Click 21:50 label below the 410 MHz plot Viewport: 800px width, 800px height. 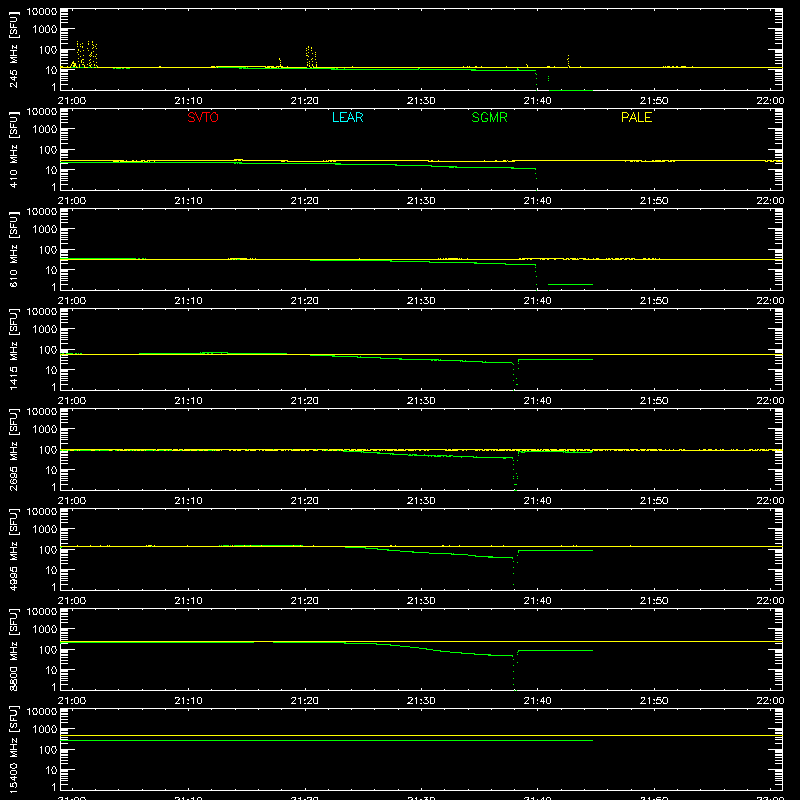[654, 201]
